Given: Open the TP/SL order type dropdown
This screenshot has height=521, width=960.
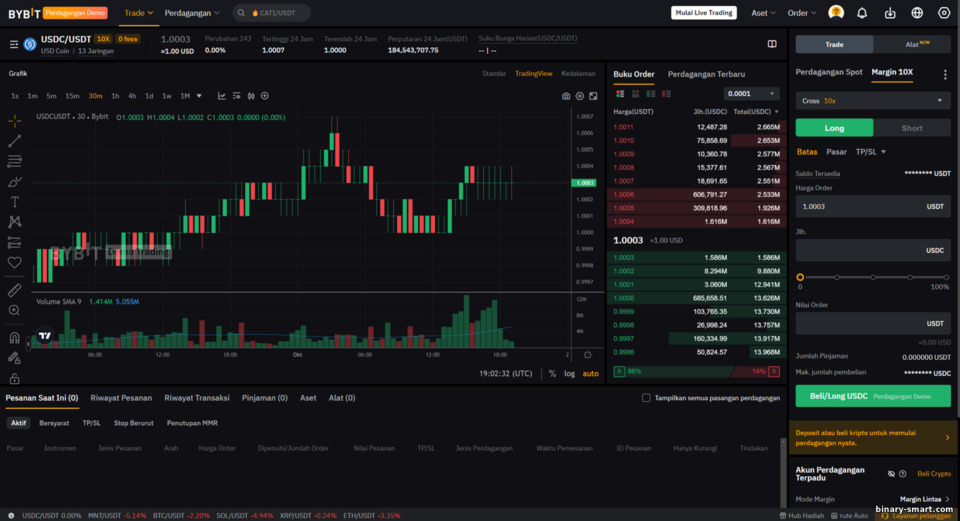Looking at the screenshot, I should click(871, 152).
